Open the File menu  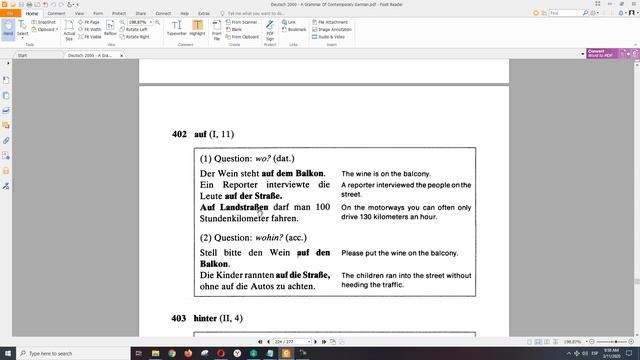pyautogui.click(x=10, y=13)
